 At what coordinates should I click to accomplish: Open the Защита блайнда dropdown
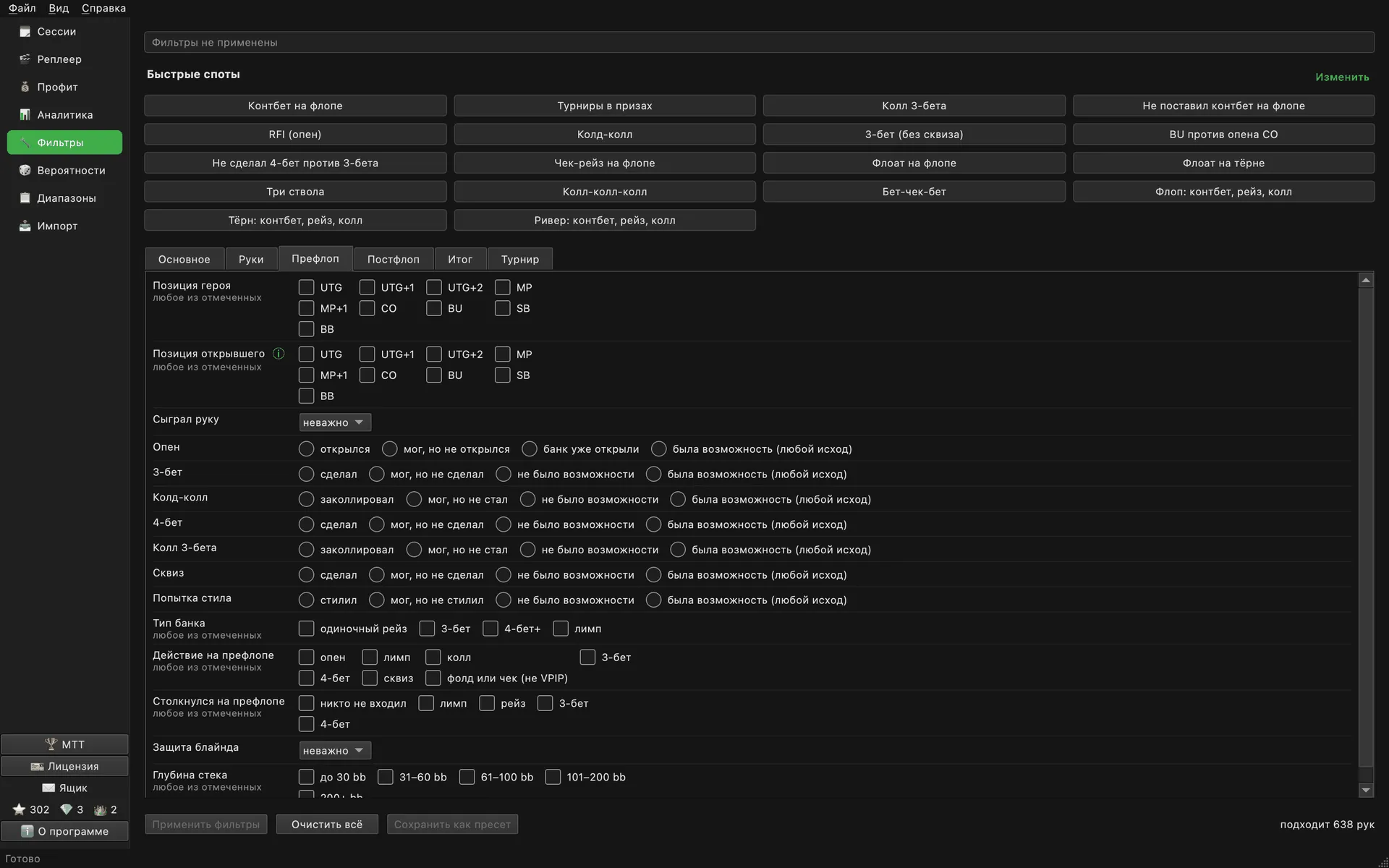click(x=335, y=751)
